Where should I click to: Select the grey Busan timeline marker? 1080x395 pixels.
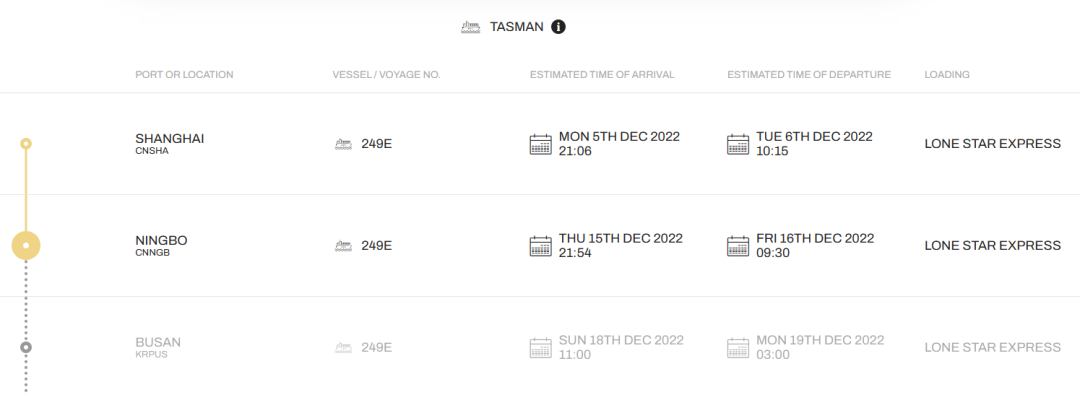26,347
